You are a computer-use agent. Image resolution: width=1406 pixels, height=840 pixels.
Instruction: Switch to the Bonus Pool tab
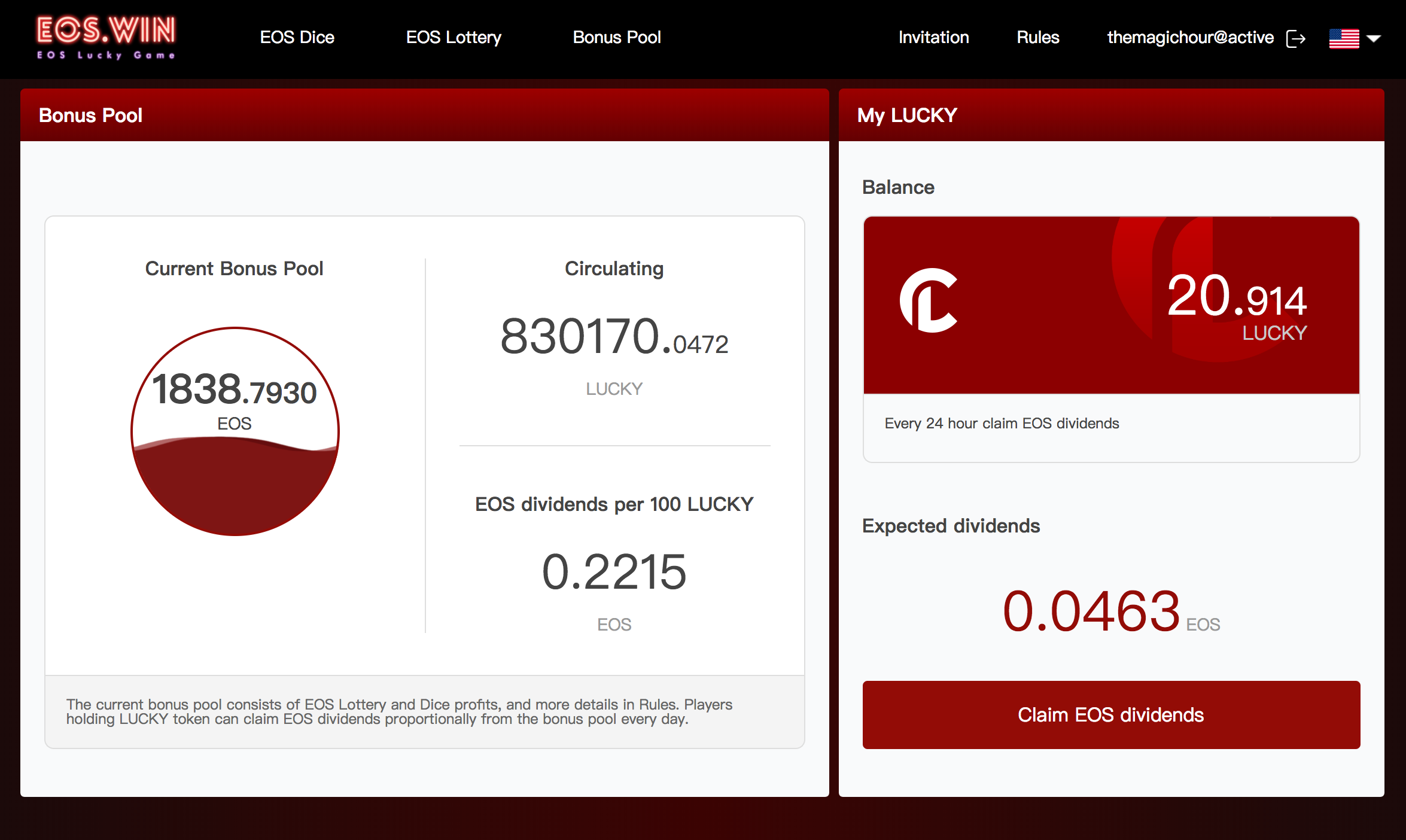click(617, 37)
